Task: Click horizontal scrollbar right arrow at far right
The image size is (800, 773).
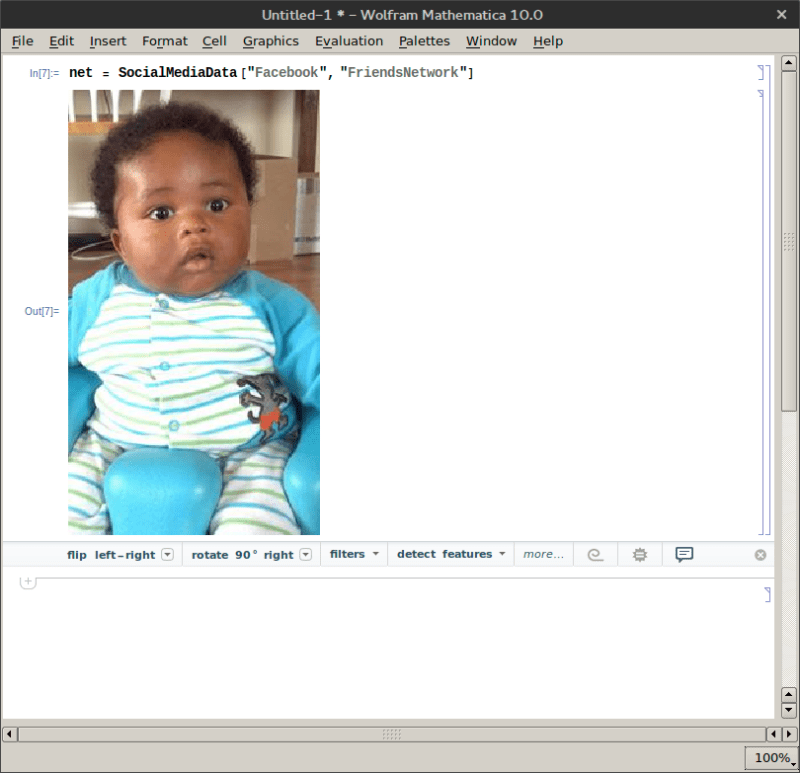Action: pyautogui.click(x=789, y=734)
